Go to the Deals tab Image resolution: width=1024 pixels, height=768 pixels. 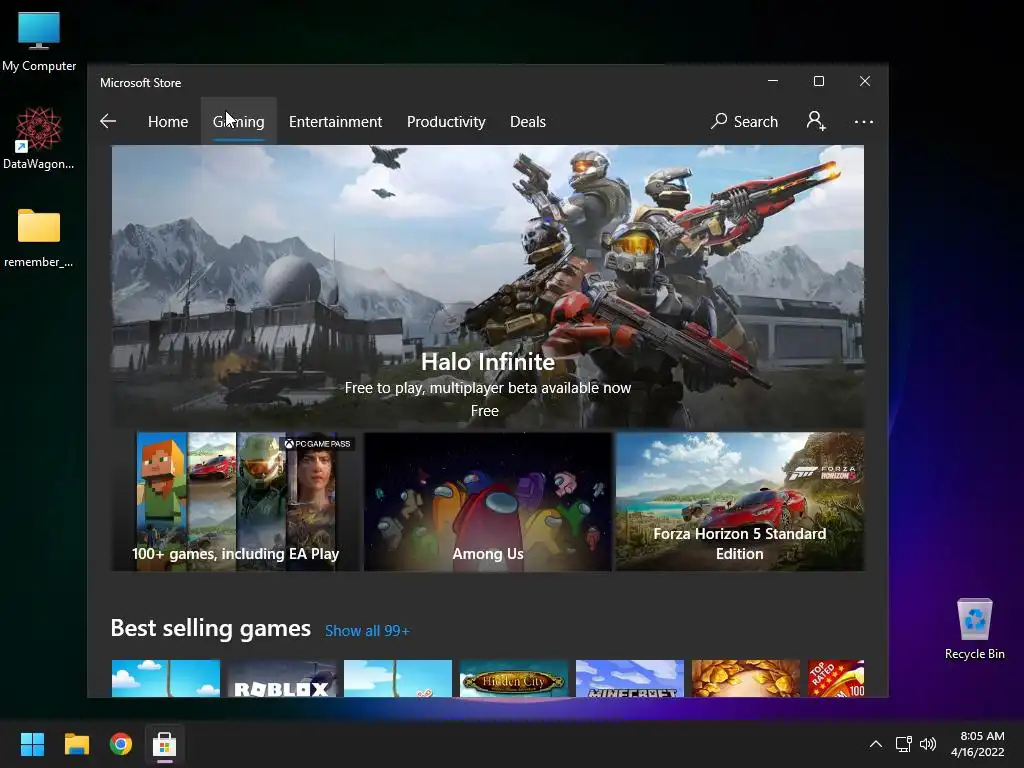[x=528, y=121]
